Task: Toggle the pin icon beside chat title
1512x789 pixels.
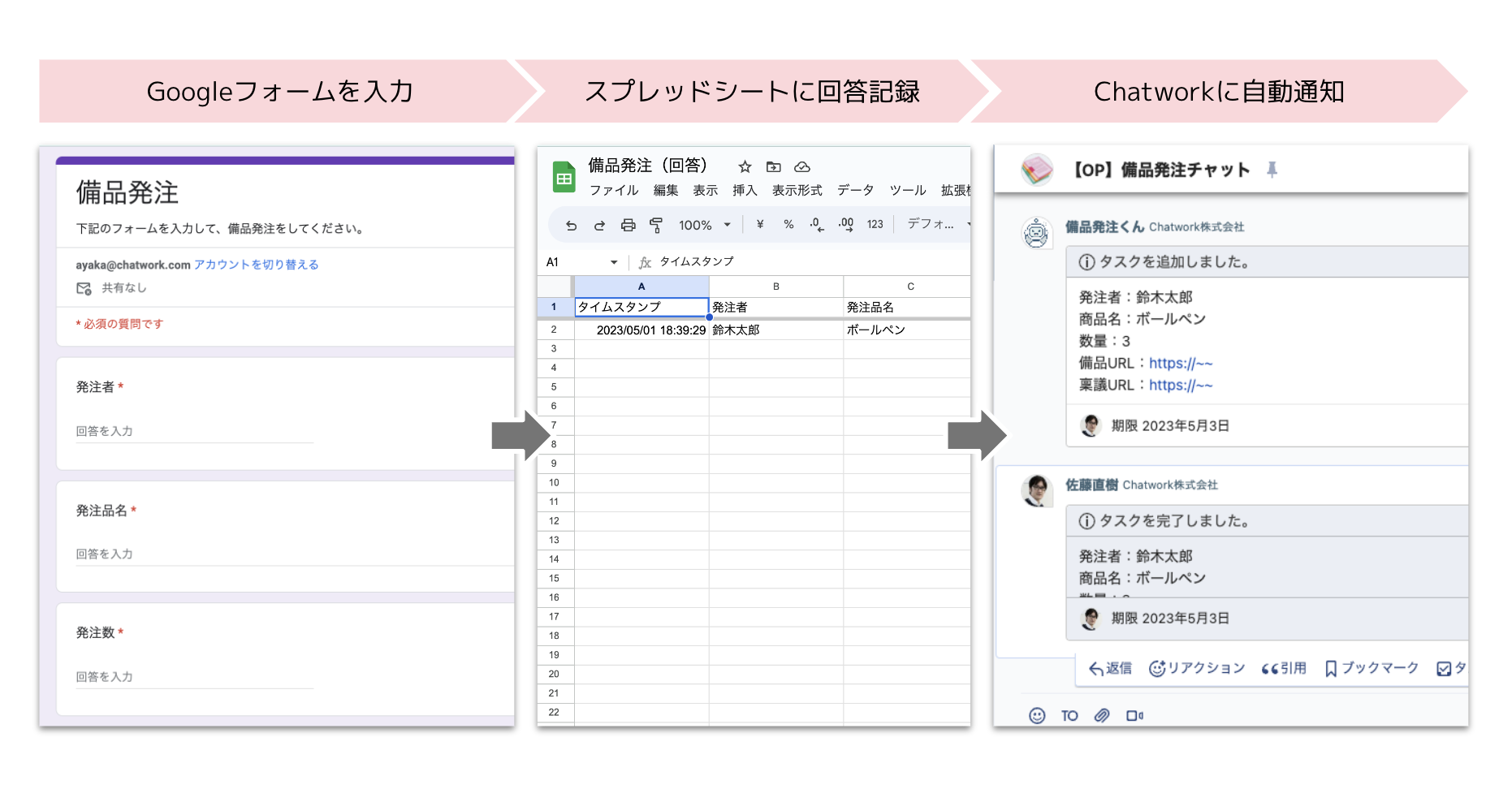Action: 1272,169
